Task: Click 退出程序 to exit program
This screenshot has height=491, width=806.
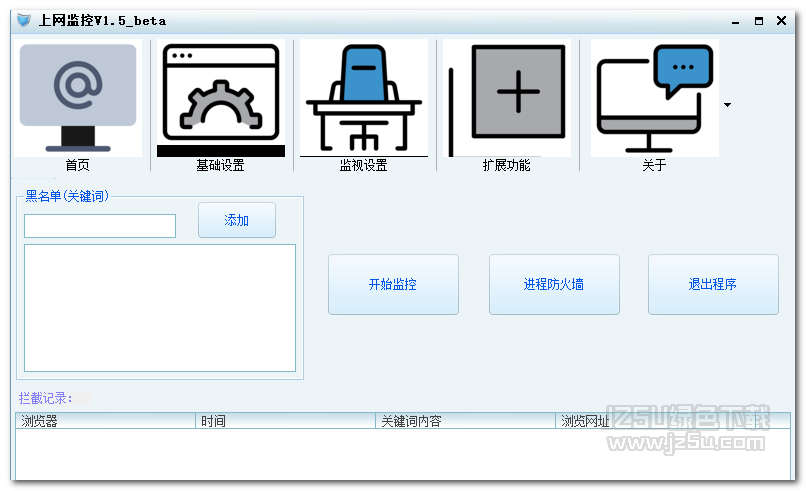Action: tap(713, 284)
